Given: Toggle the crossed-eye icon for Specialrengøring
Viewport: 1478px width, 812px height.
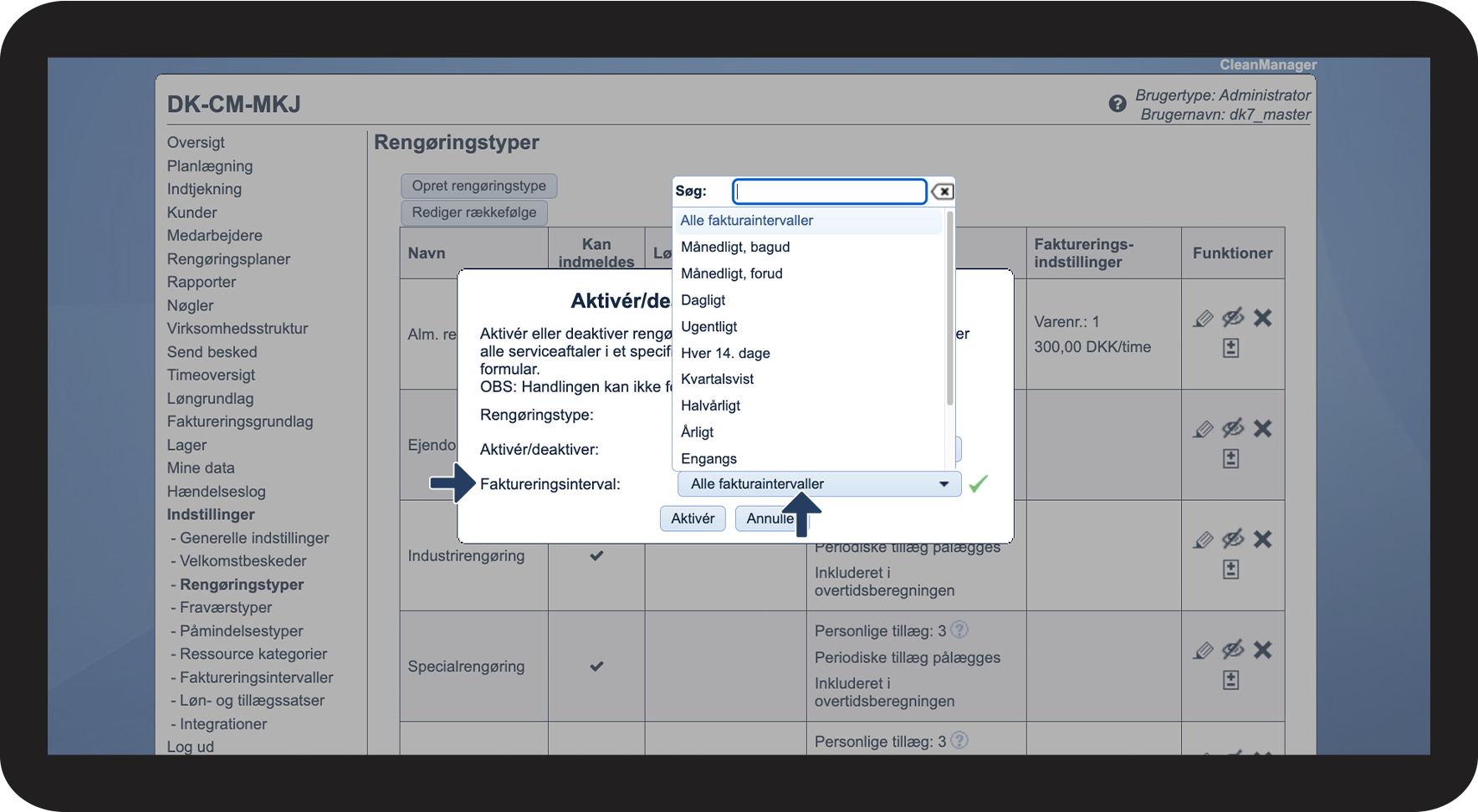Looking at the screenshot, I should [1233, 650].
